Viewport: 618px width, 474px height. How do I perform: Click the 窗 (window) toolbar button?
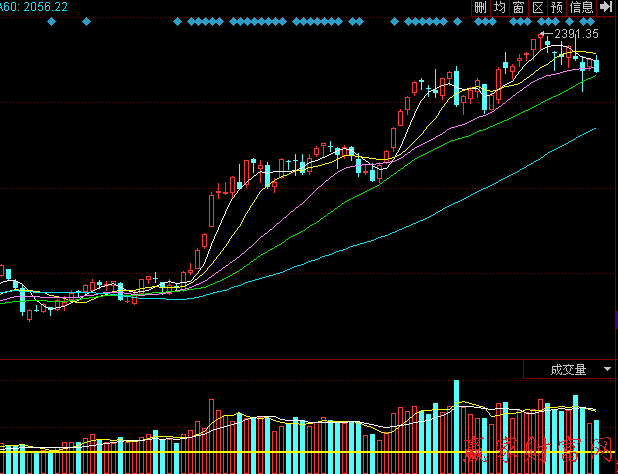point(518,8)
